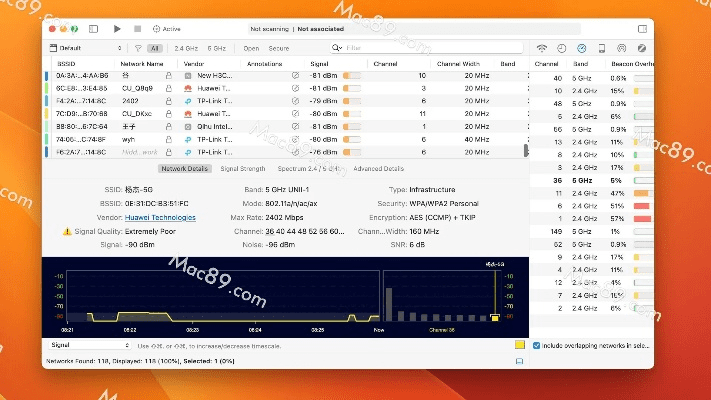Sort by Signal column header

click(319, 64)
